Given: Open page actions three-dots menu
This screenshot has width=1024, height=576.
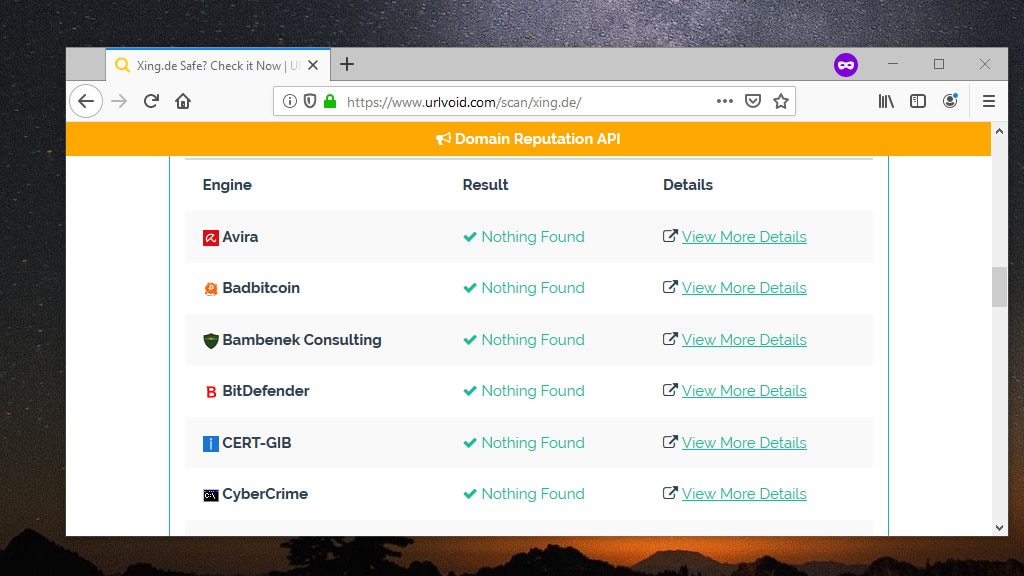Looking at the screenshot, I should tap(724, 101).
